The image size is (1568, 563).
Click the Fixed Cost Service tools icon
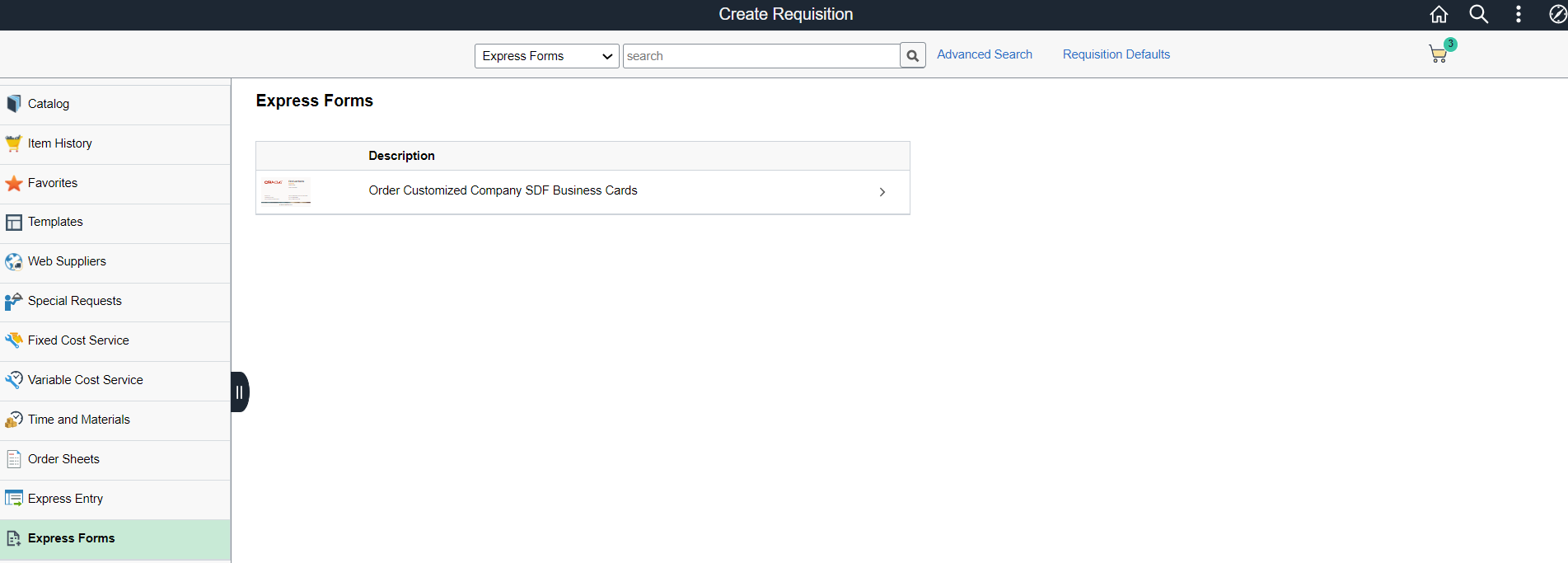tap(14, 340)
